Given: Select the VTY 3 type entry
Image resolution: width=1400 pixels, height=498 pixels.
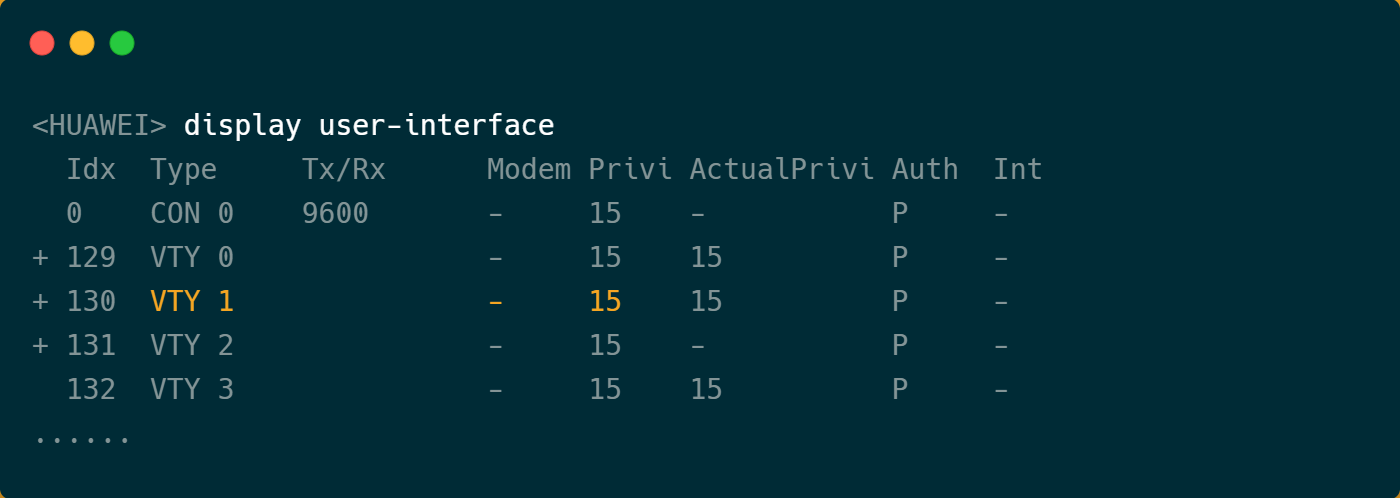Looking at the screenshot, I should pos(192,390).
